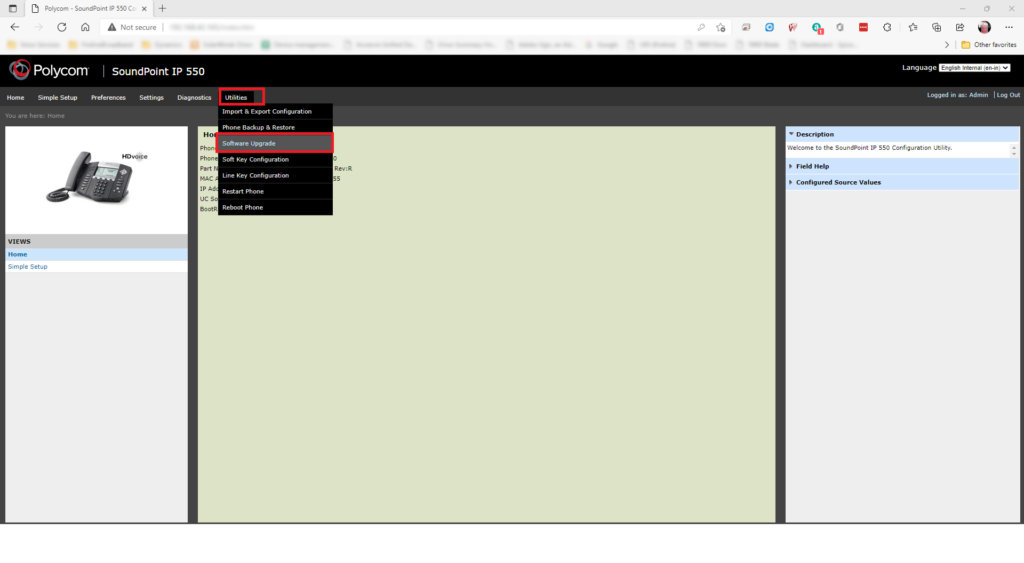Open the Diagnostics menu

194,97
